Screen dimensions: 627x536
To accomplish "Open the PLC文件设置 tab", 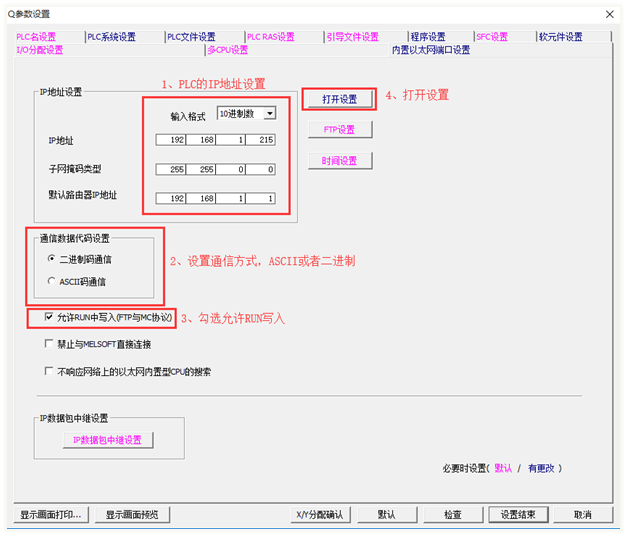I will click(x=191, y=37).
